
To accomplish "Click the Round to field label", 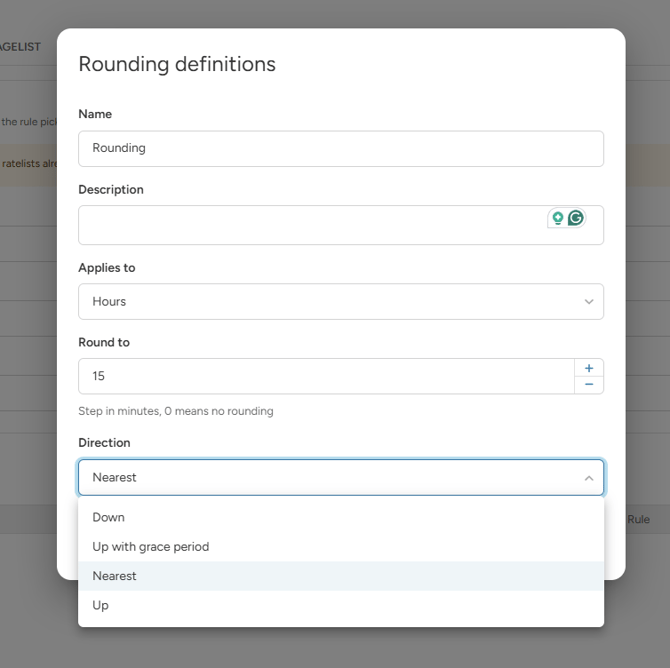I will coord(104,342).
